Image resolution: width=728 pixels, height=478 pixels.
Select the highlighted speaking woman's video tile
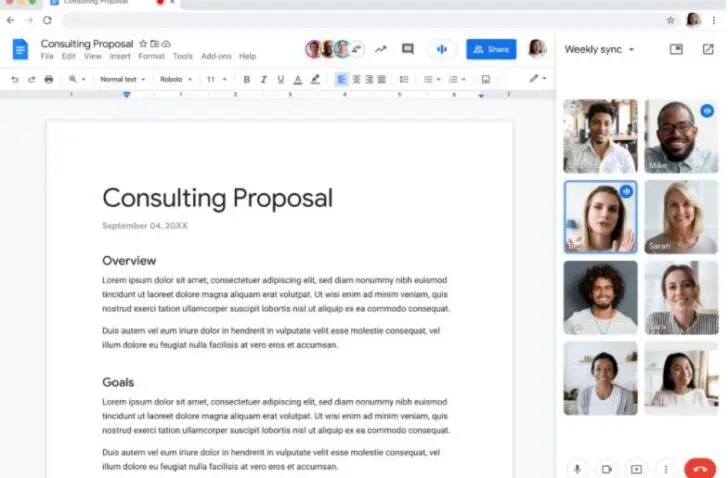pos(600,217)
